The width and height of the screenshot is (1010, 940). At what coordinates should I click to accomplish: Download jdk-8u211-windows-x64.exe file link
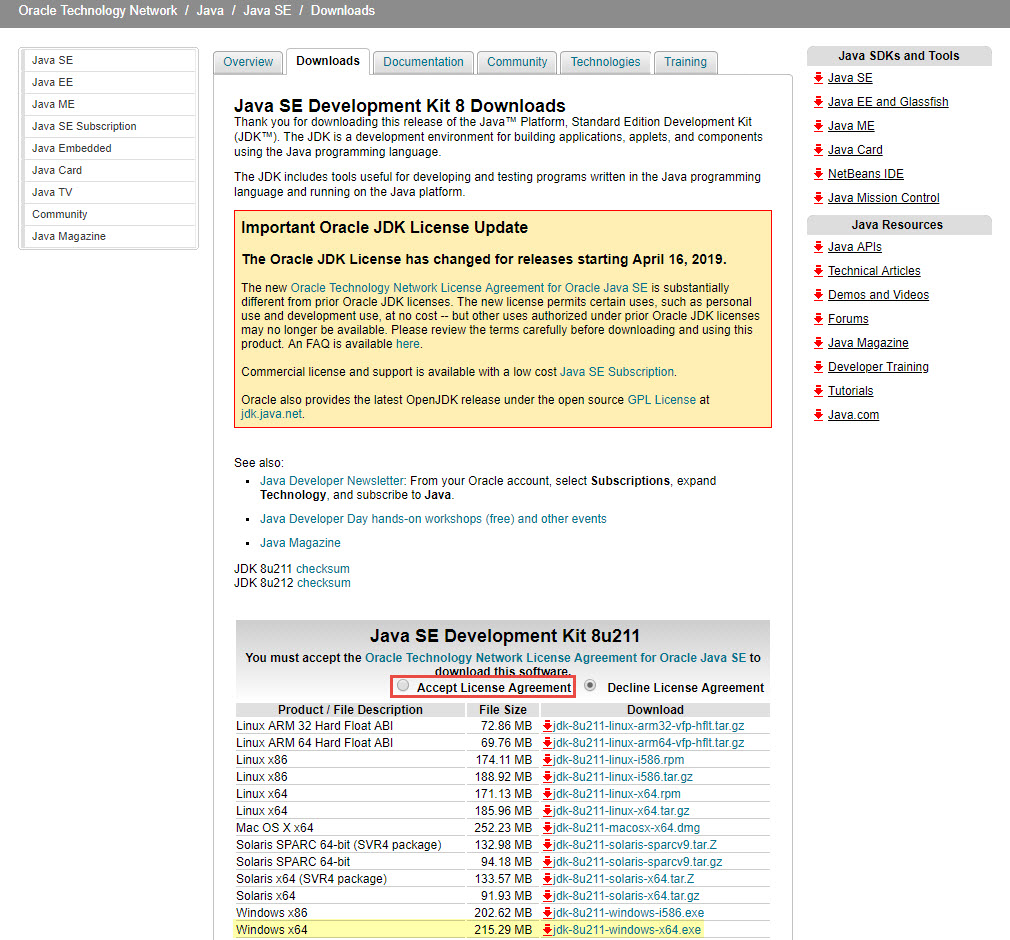click(x=627, y=930)
